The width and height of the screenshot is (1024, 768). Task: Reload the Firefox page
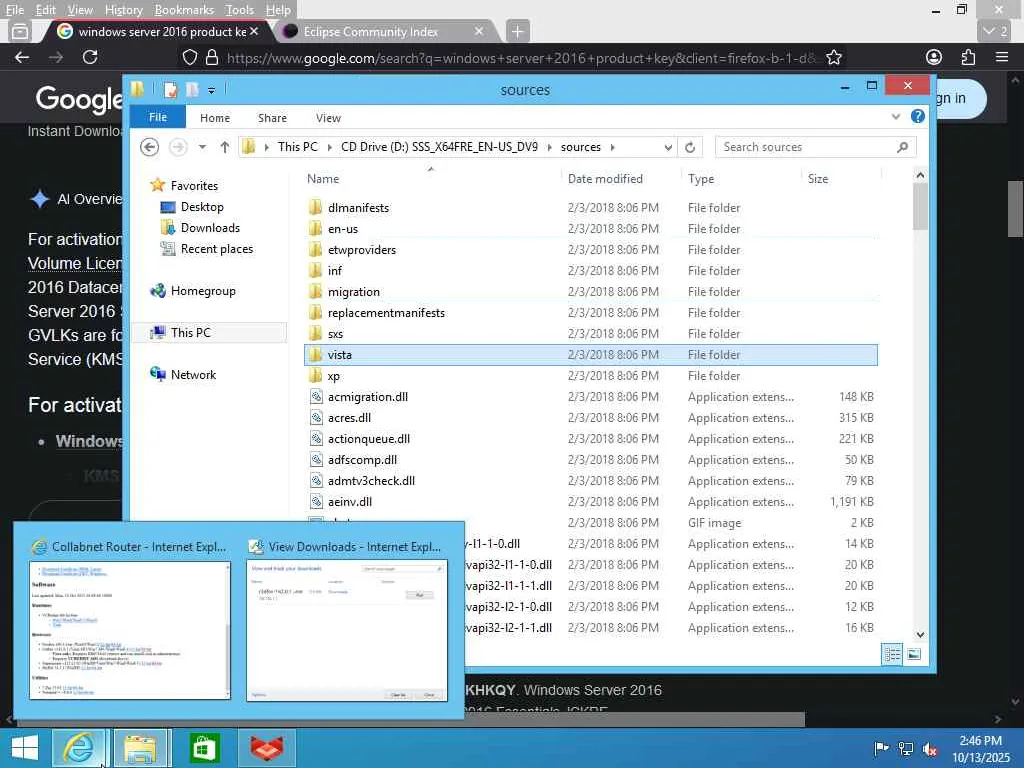pos(90,57)
